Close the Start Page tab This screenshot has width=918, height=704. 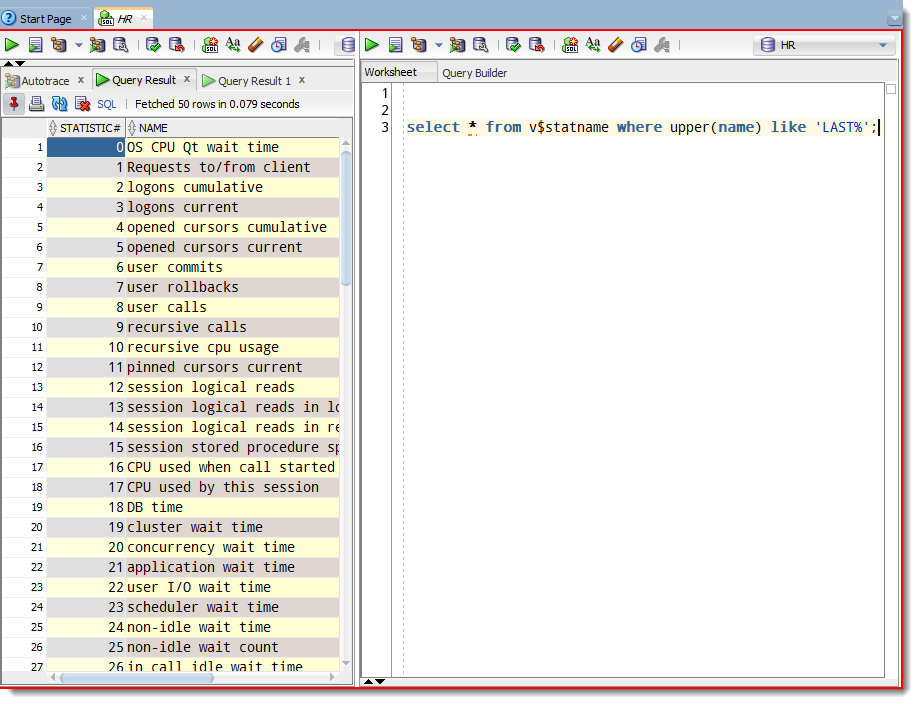click(x=84, y=18)
